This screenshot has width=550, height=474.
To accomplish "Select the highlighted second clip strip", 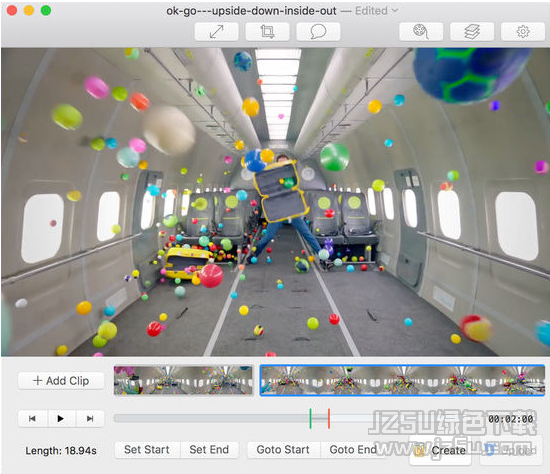I will click(402, 380).
